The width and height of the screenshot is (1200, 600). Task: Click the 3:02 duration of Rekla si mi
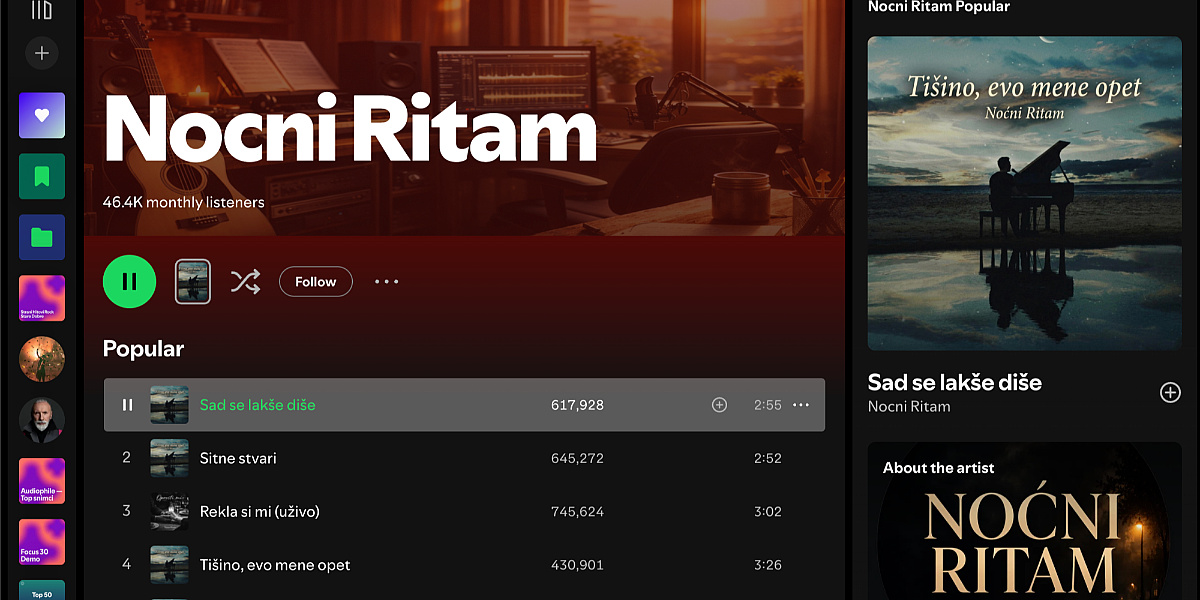tap(767, 511)
